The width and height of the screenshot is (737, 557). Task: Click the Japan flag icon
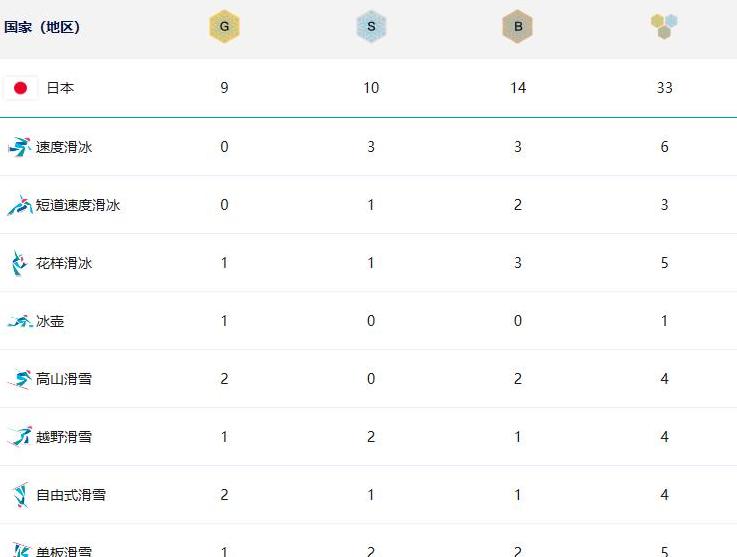click(x=20, y=88)
